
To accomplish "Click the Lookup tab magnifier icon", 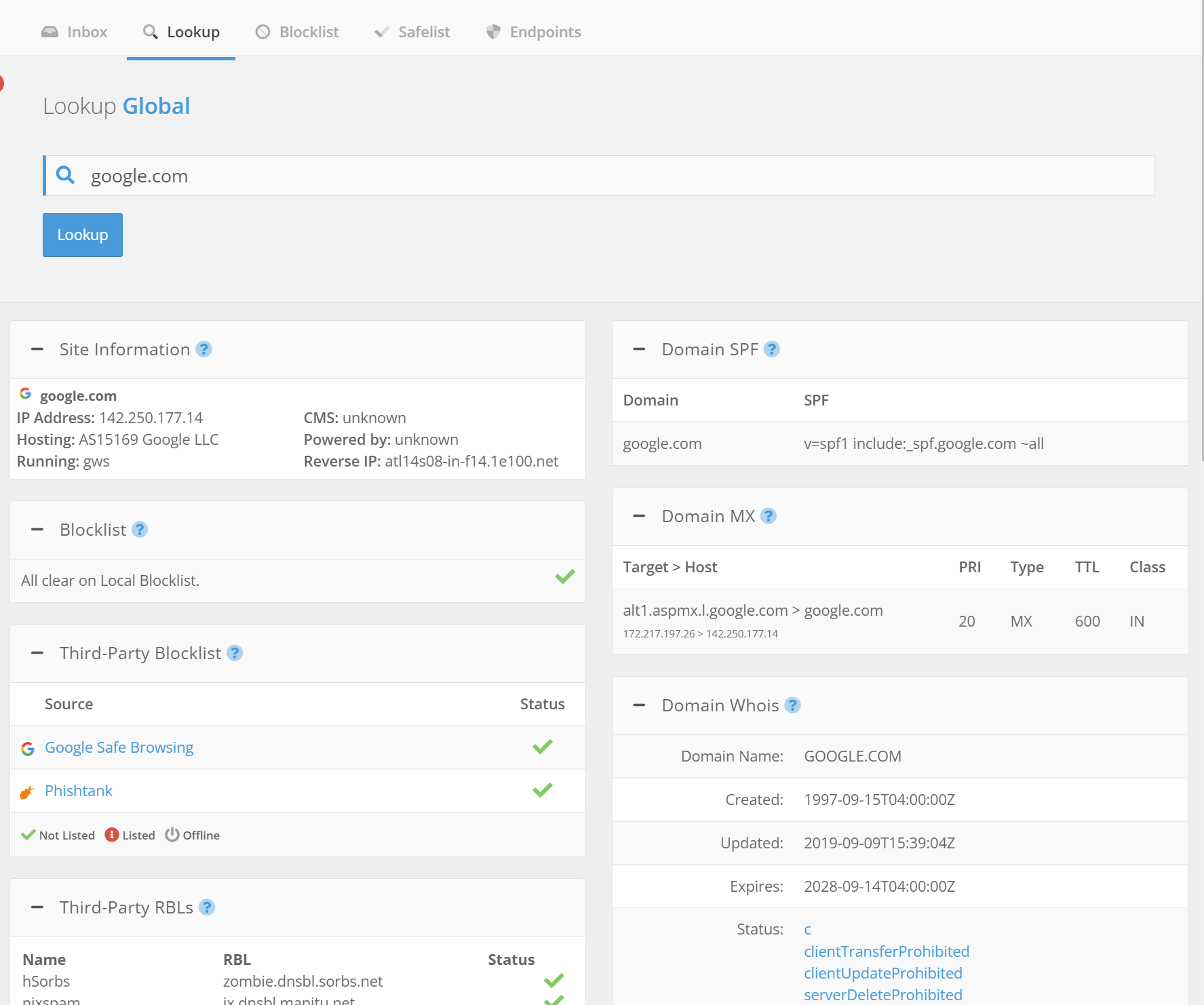I will (x=151, y=32).
